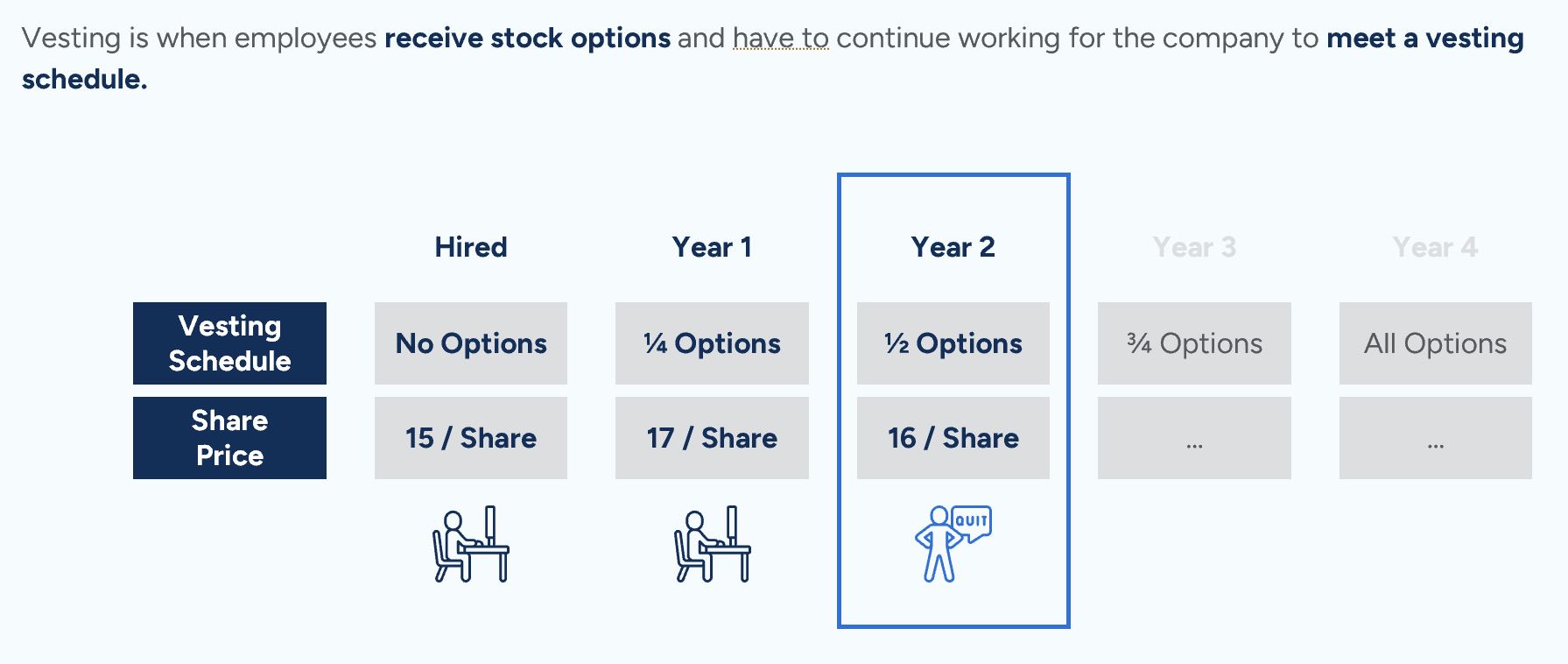Image resolution: width=1568 pixels, height=664 pixels.
Task: Click the No Options cell
Action: [471, 343]
